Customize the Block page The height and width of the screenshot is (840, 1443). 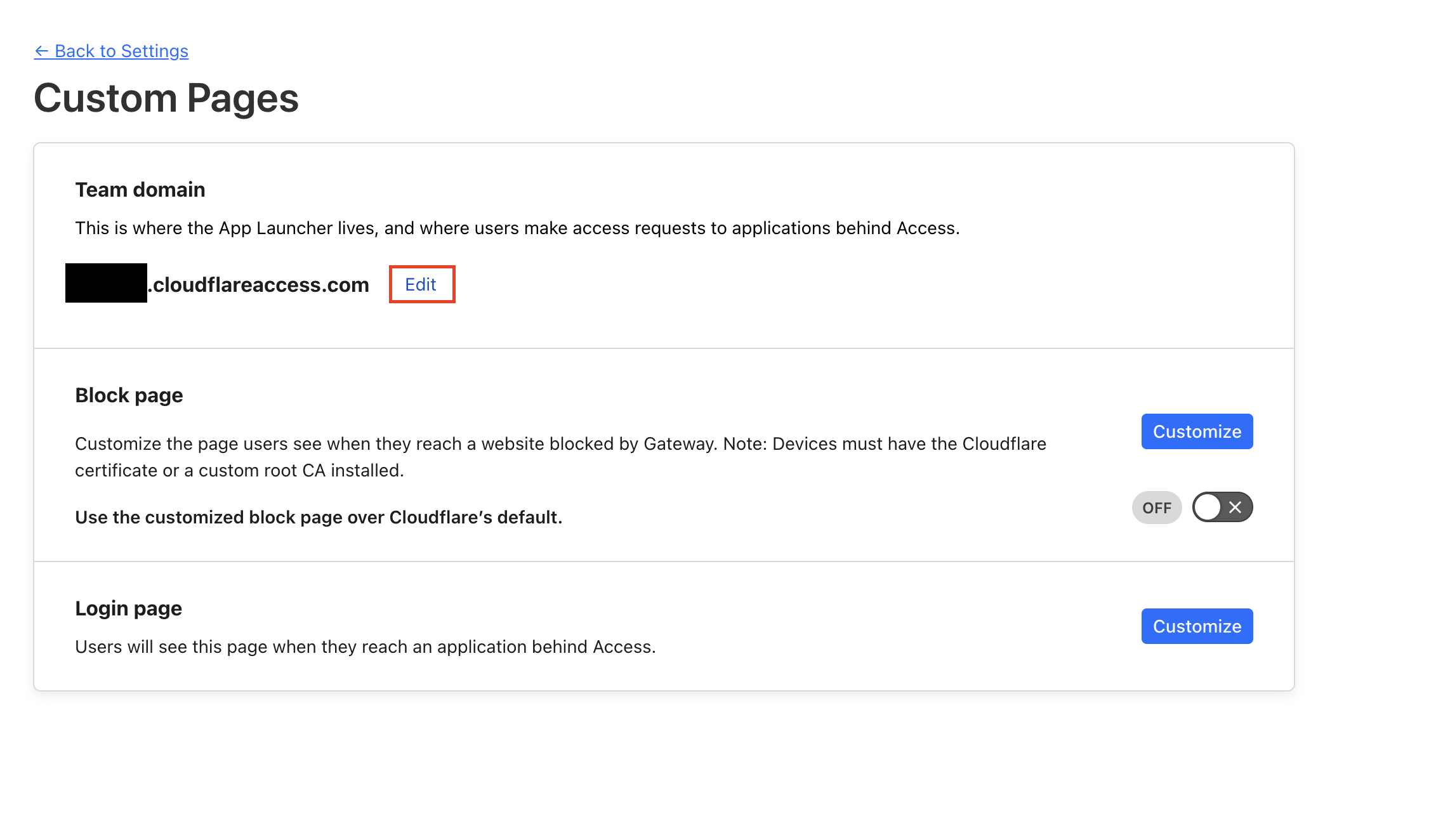click(1196, 431)
